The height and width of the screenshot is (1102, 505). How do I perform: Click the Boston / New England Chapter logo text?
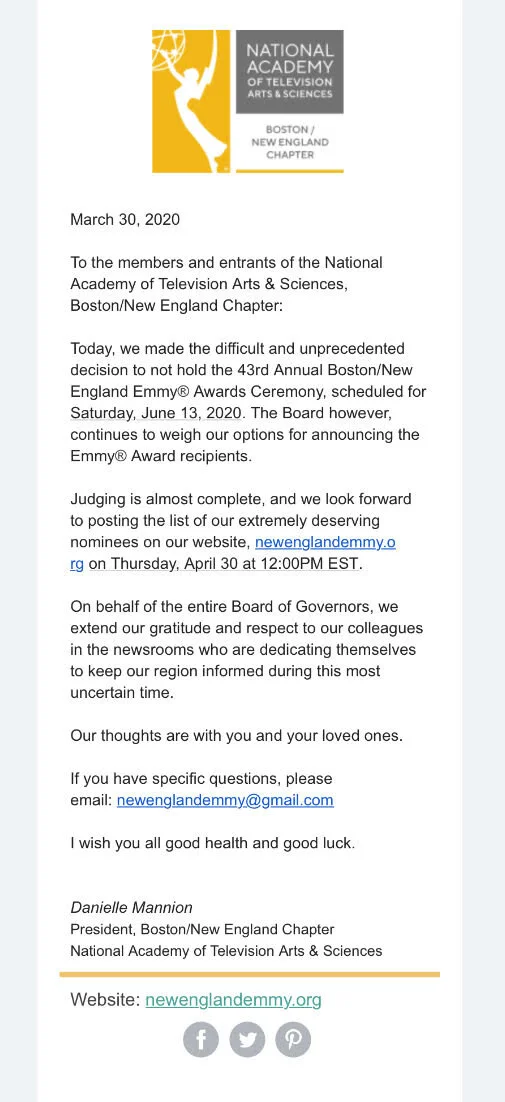(x=289, y=143)
